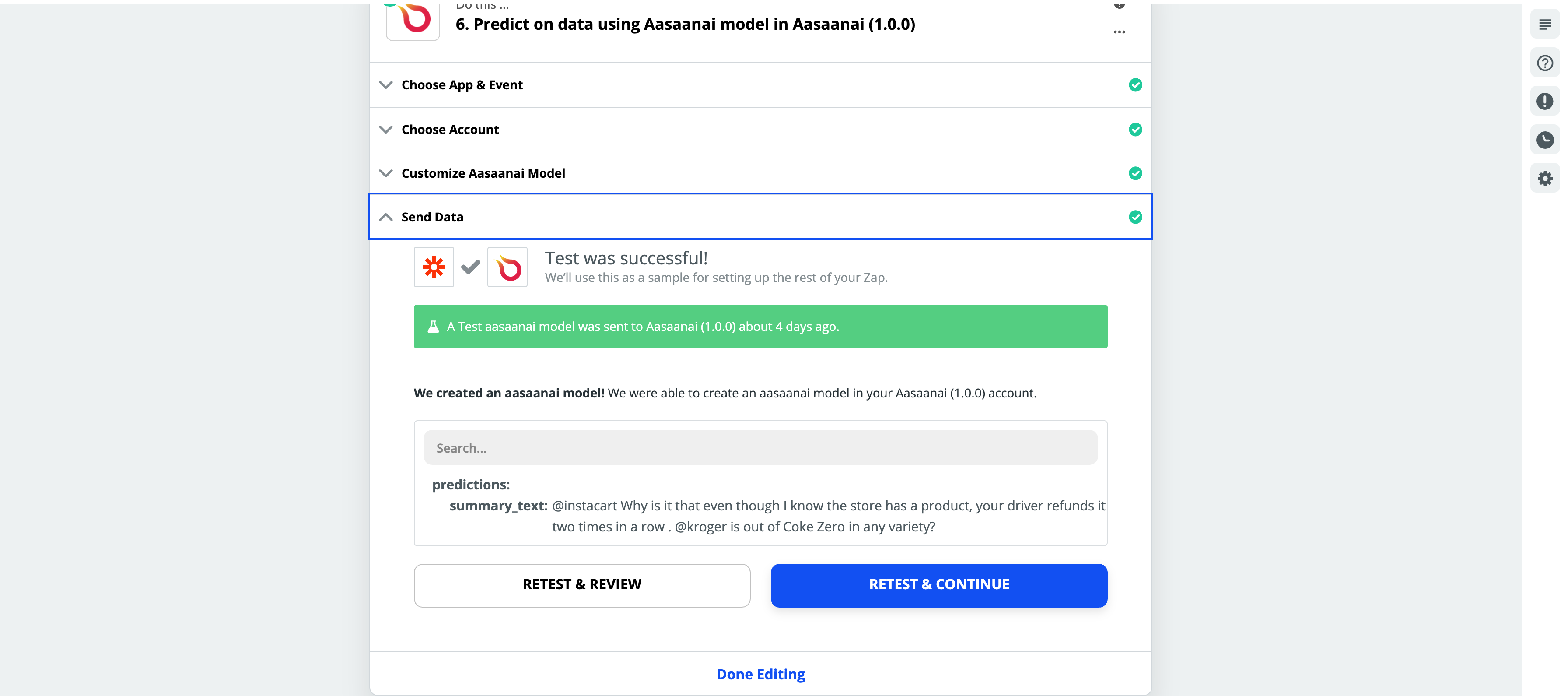1568x696 pixels.
Task: Collapse the Send Data section
Action: click(760, 217)
